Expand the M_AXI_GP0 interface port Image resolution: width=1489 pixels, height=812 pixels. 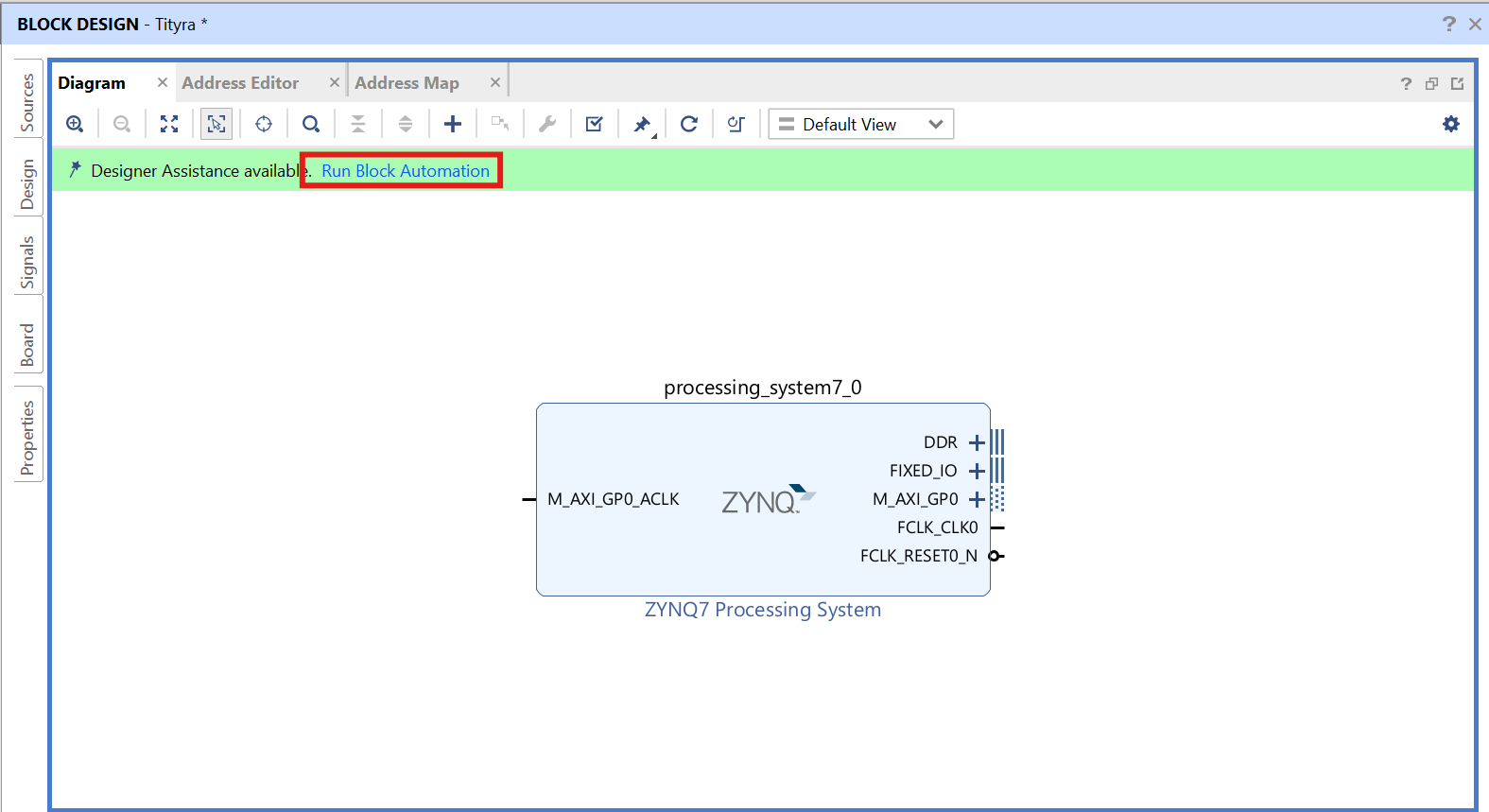[x=977, y=499]
